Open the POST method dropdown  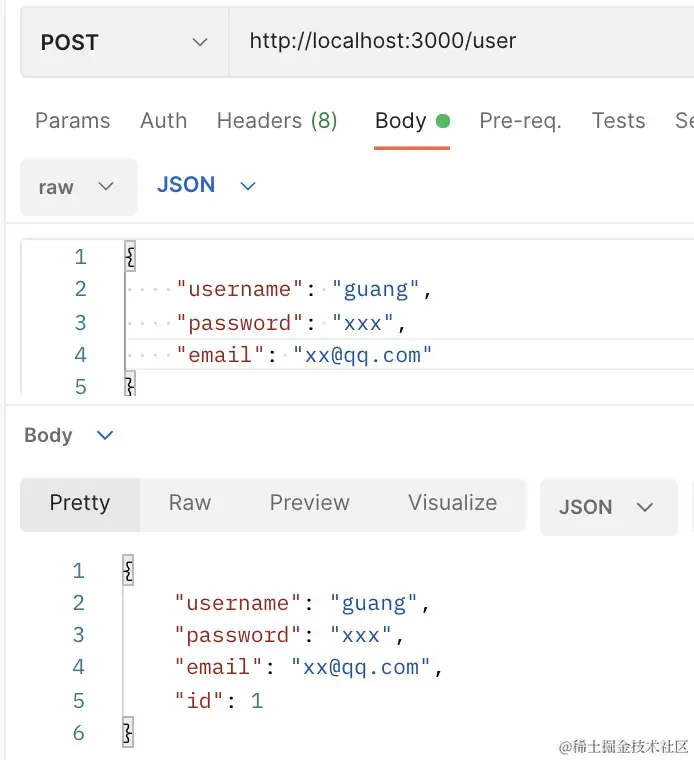pos(124,42)
